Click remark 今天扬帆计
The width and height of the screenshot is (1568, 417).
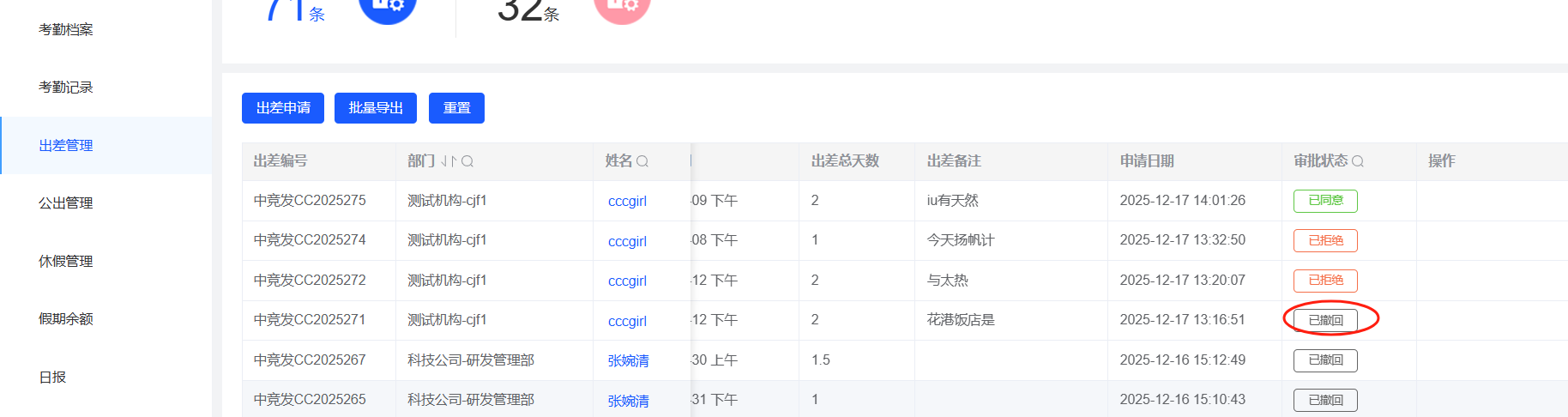point(961,239)
